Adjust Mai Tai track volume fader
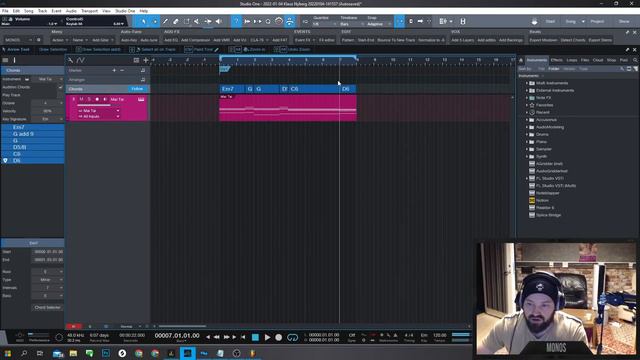The height and width of the screenshot is (360, 640). (x=94, y=105)
